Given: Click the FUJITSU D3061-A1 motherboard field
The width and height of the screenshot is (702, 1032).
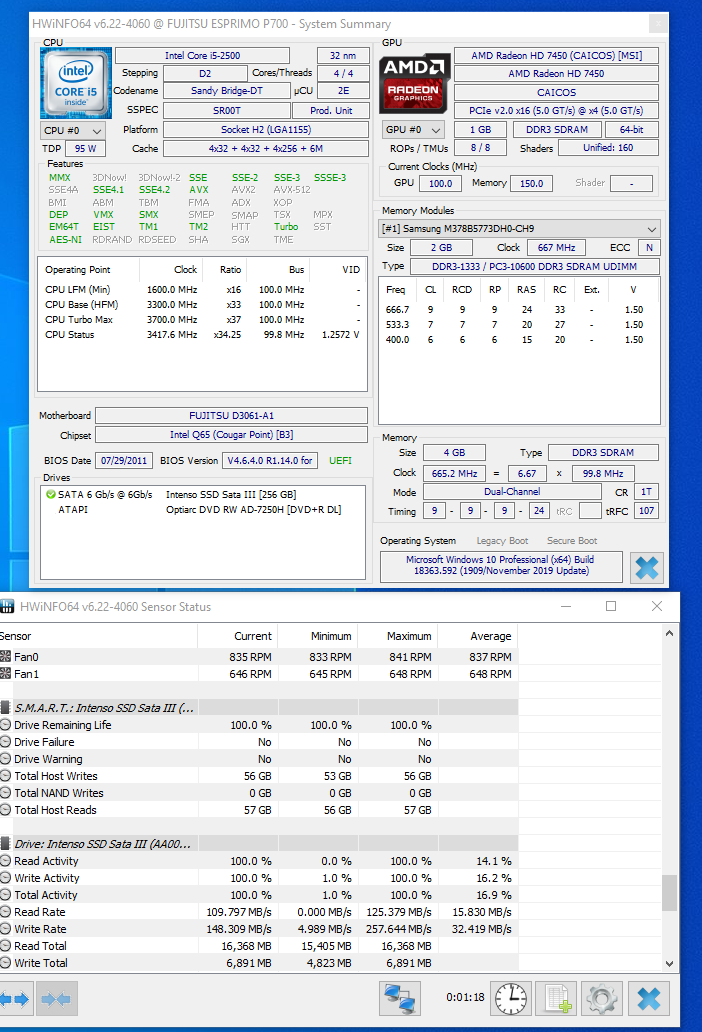Looking at the screenshot, I should (x=232, y=416).
